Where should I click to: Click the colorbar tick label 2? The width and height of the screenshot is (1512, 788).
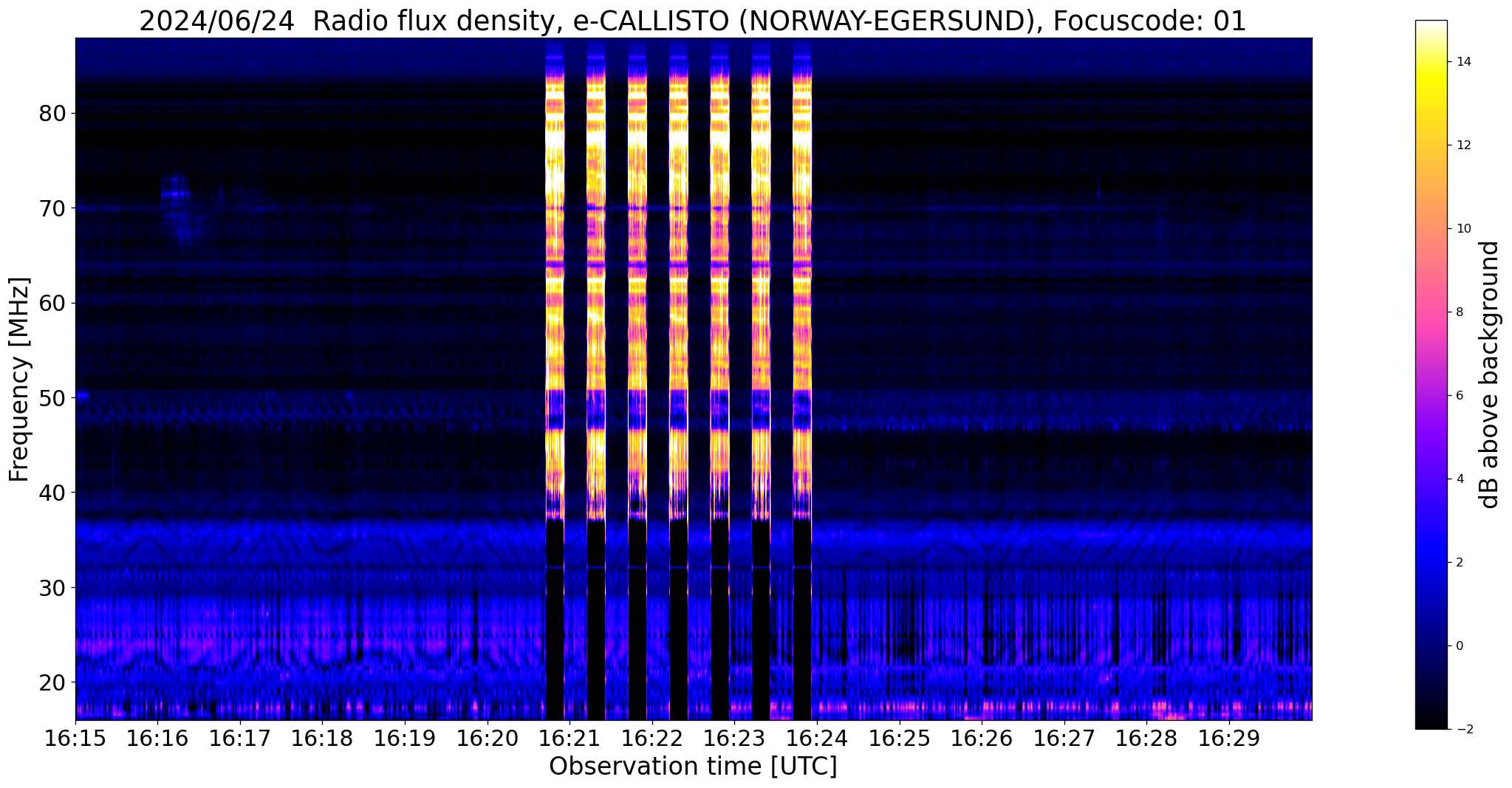pos(1459,563)
